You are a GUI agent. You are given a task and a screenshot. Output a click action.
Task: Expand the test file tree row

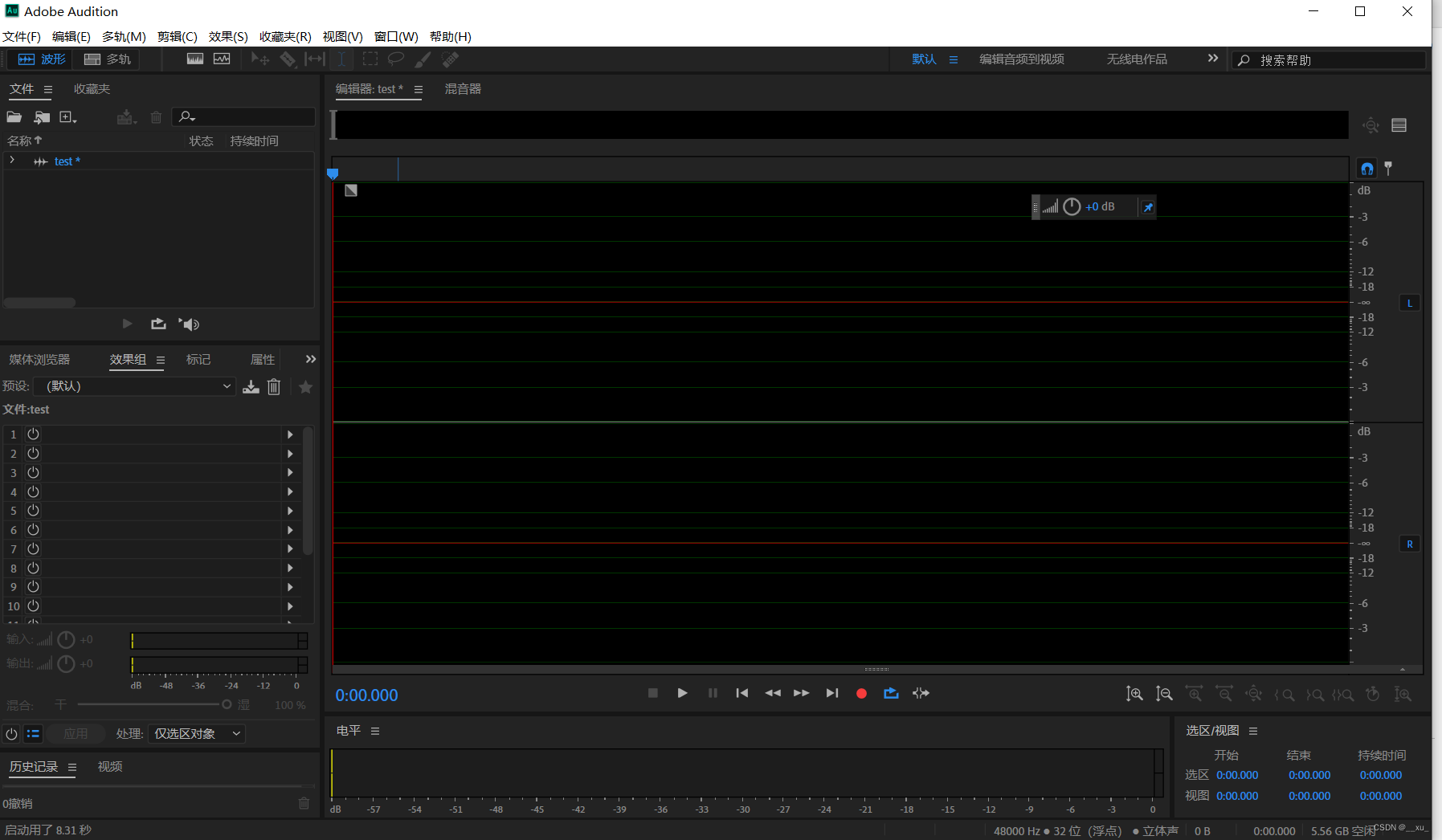[x=12, y=161]
